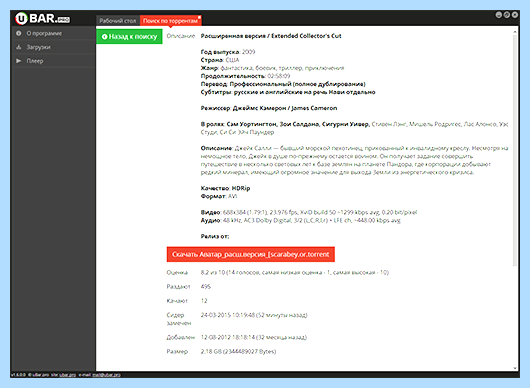530x388 pixels.
Task: Click the Страна США line
Action: click(220, 60)
